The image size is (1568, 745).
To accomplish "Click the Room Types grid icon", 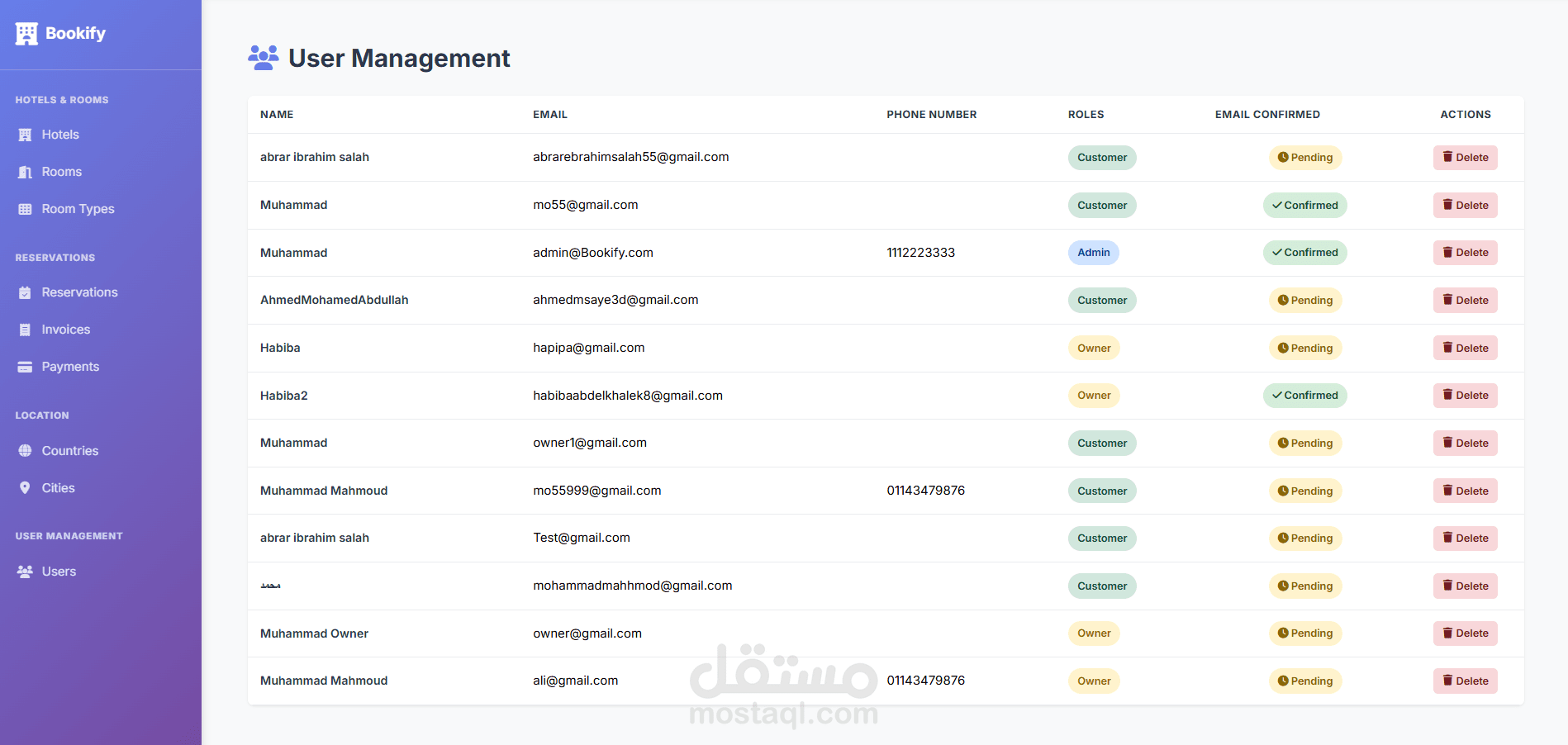I will (25, 209).
